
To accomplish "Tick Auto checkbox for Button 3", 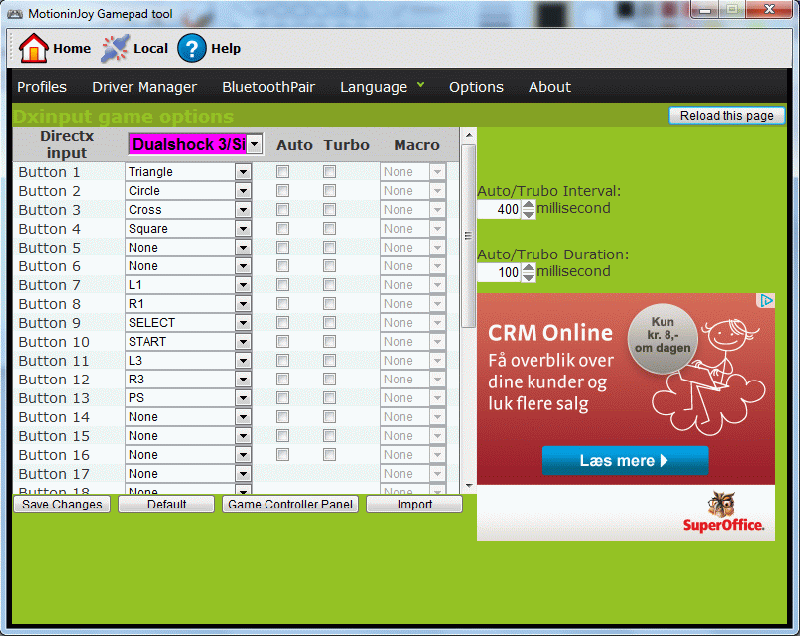I will pos(282,210).
